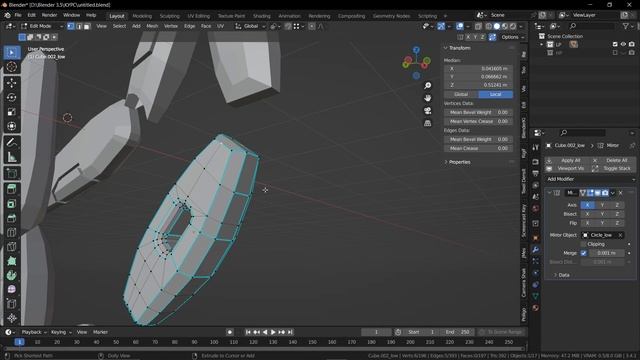Select the Move tool
The image size is (640, 360).
pyautogui.click(x=11, y=83)
